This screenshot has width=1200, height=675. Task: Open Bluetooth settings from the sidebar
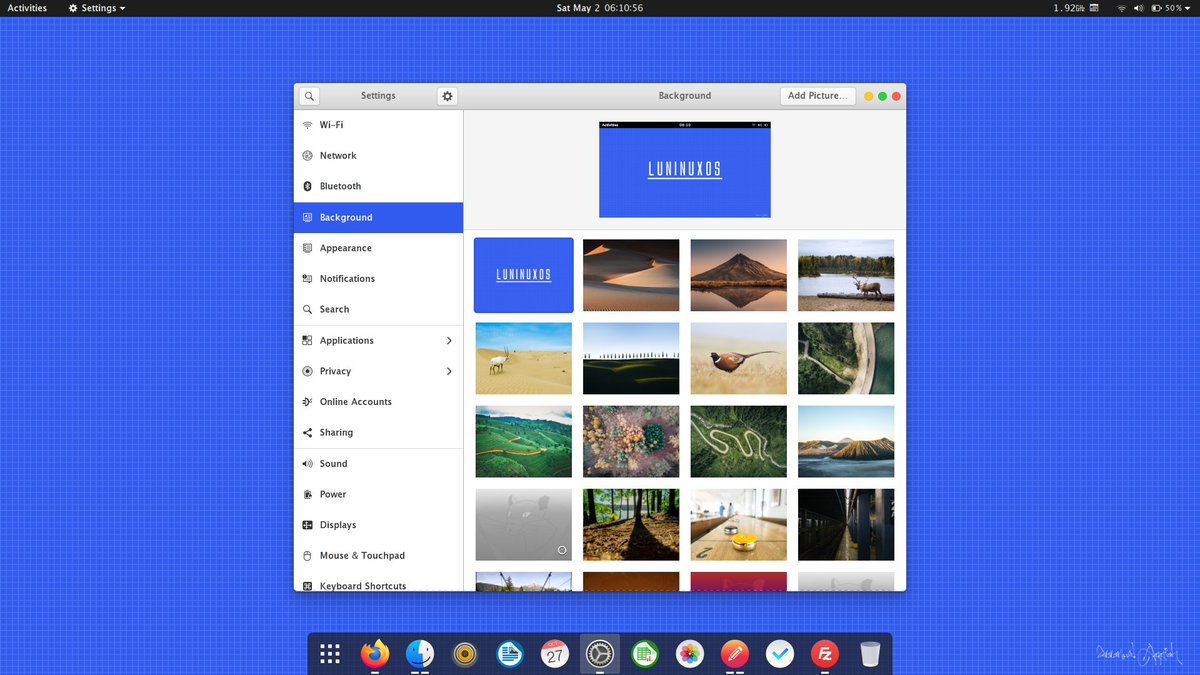[340, 186]
